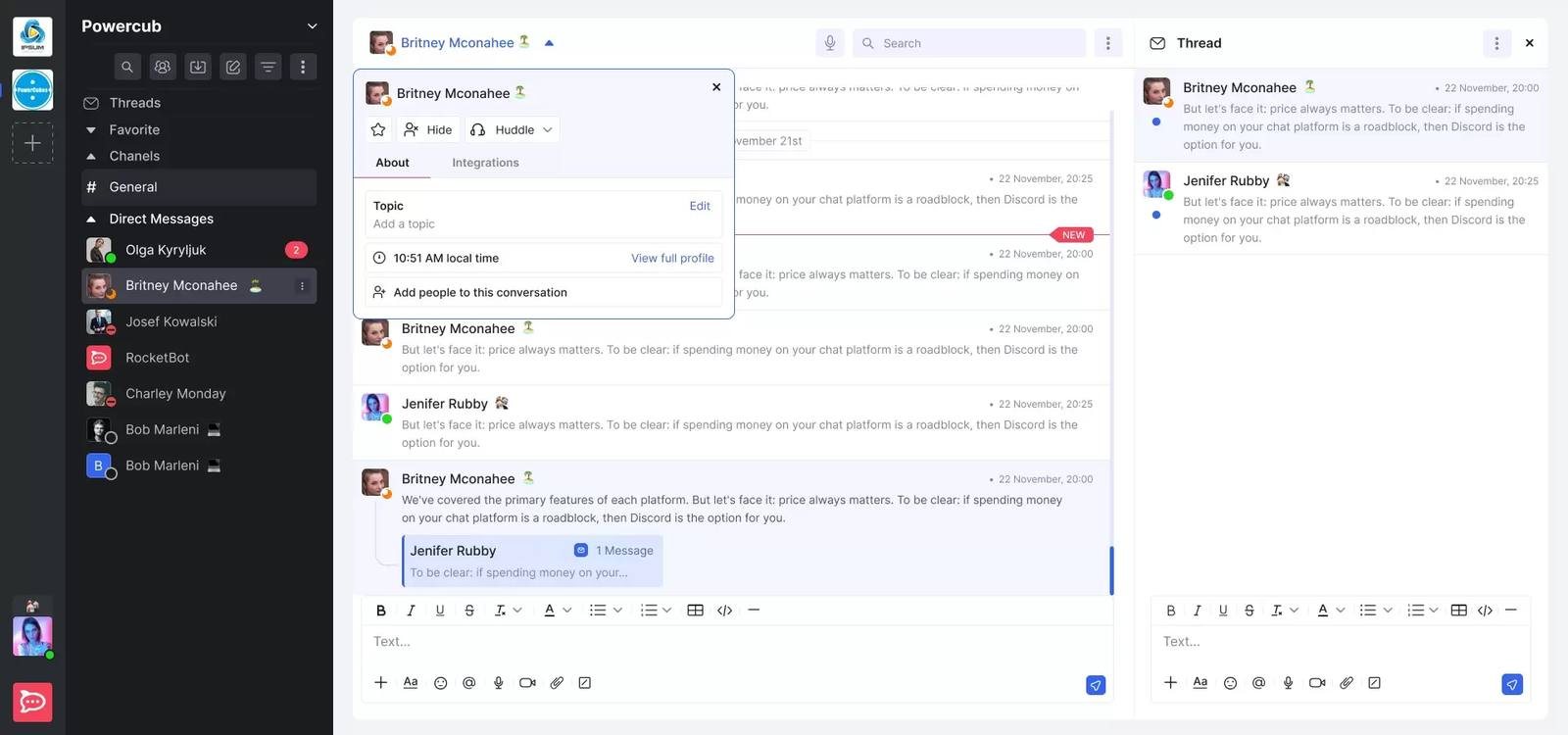Click the View full profile link
1568x735 pixels.
pyautogui.click(x=672, y=259)
